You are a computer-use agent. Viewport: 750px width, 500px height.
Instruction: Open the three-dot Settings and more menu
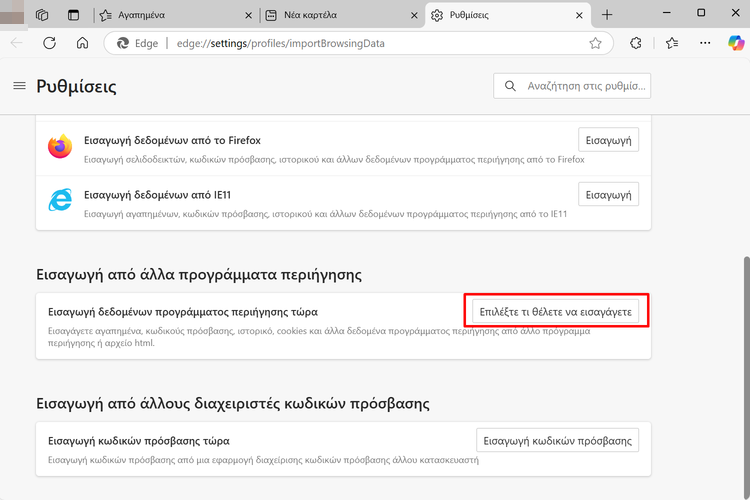705,43
